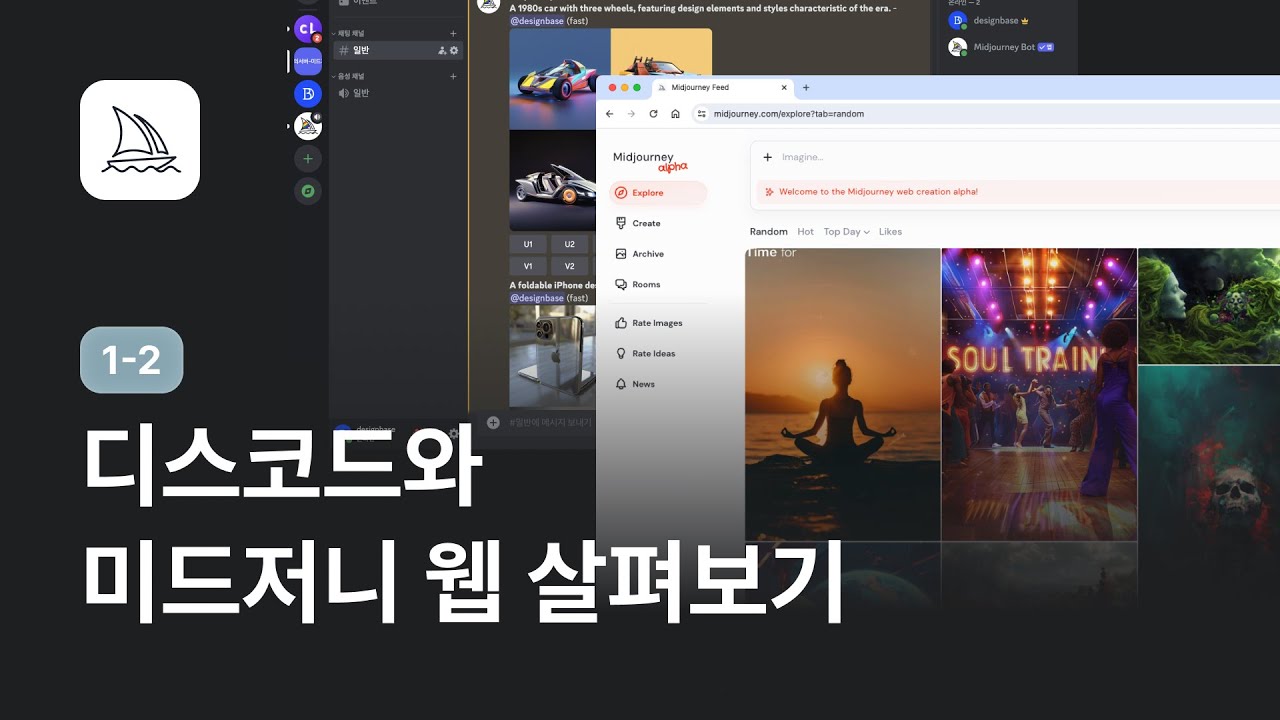
Task: Open the Midjourney sailboat server icon
Action: click(x=308, y=126)
